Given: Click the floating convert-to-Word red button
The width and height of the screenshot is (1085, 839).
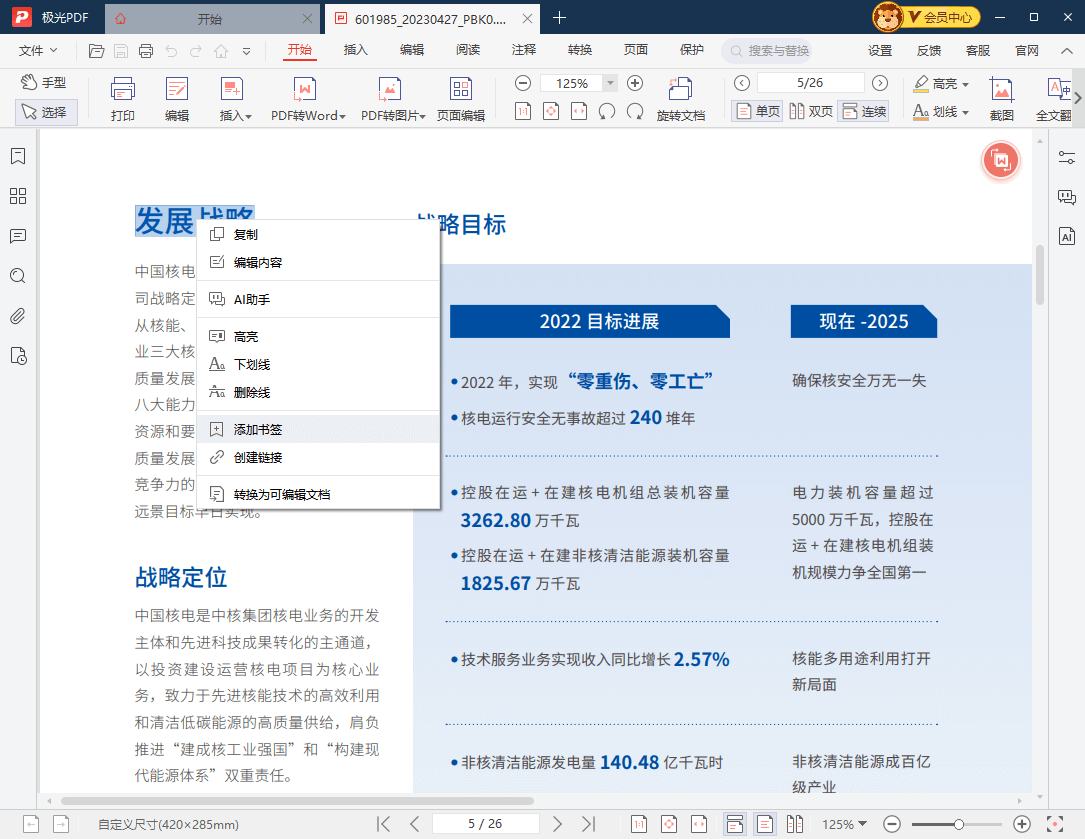Looking at the screenshot, I should [x=1001, y=160].
